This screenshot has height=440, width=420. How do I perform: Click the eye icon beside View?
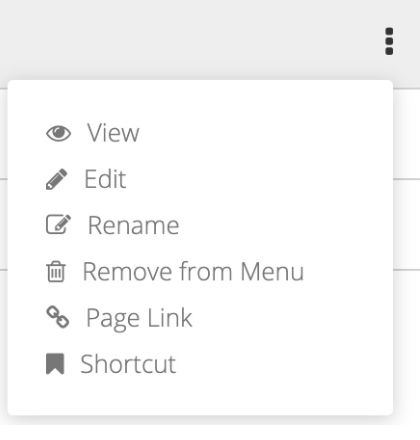click(58, 133)
